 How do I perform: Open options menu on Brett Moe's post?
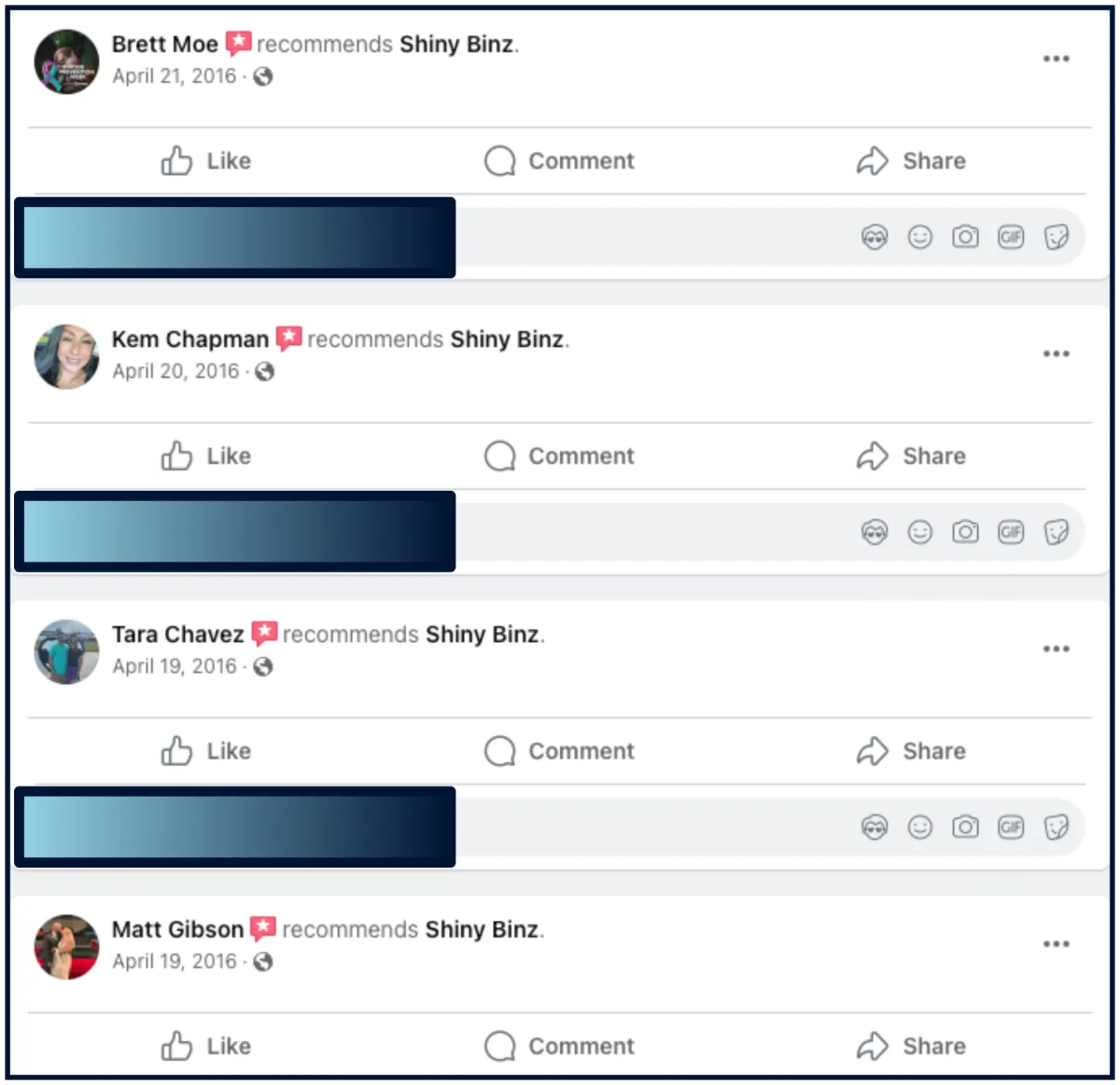1057,59
